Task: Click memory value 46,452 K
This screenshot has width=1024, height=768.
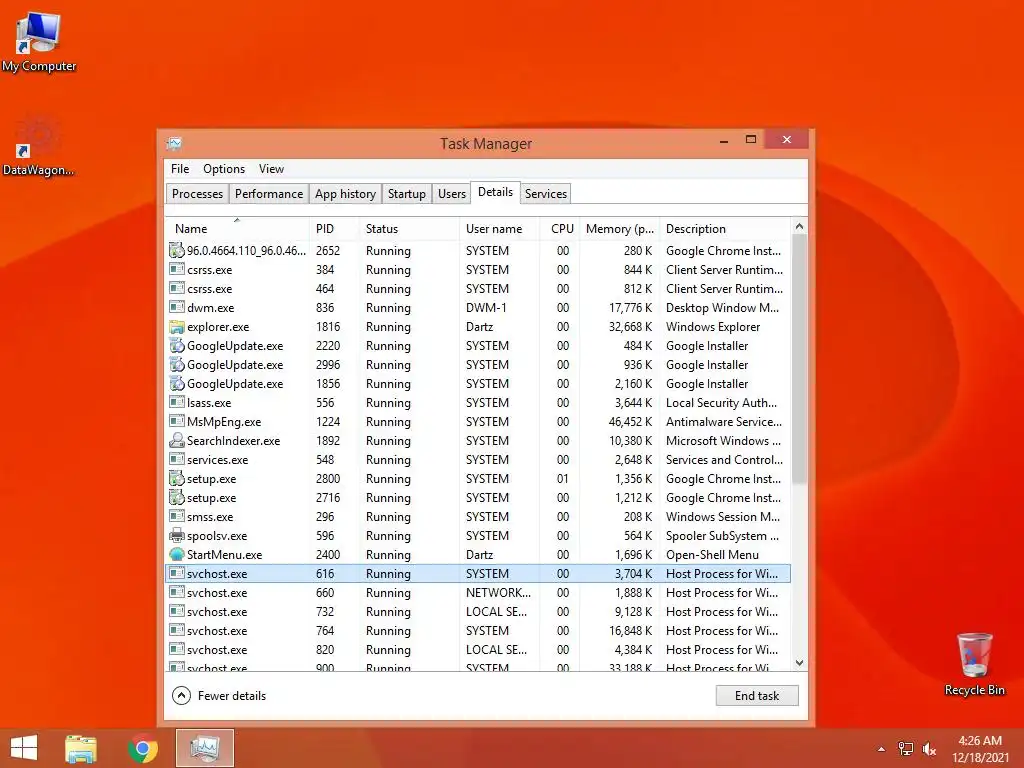Action: click(x=630, y=422)
